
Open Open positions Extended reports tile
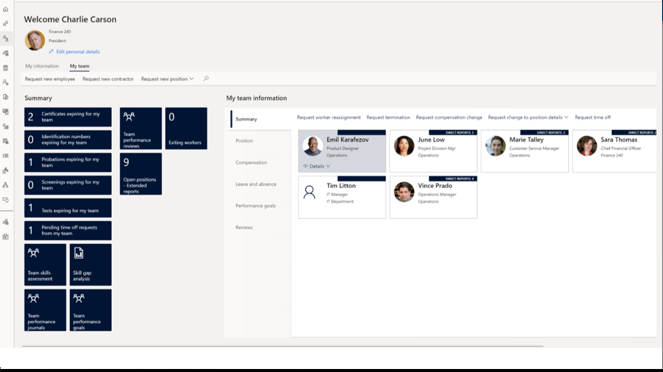pyautogui.click(x=141, y=174)
